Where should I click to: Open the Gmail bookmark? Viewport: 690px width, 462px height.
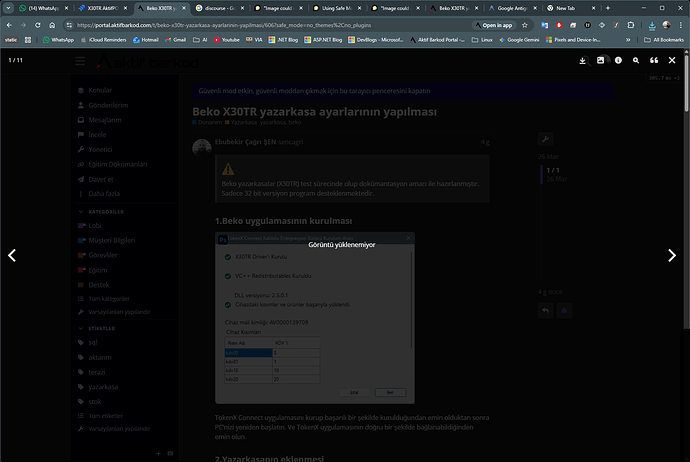click(x=175, y=40)
